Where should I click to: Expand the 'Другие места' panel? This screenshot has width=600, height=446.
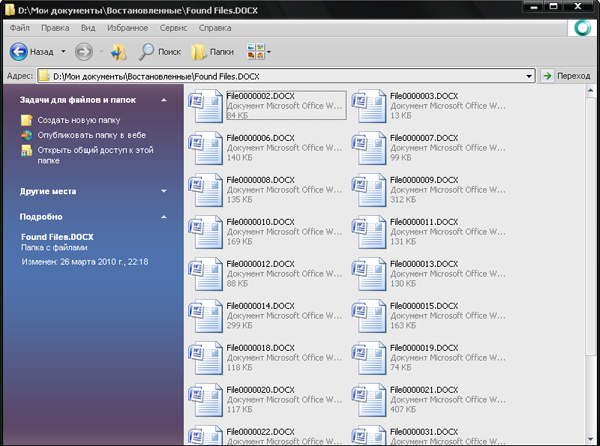tap(164, 191)
